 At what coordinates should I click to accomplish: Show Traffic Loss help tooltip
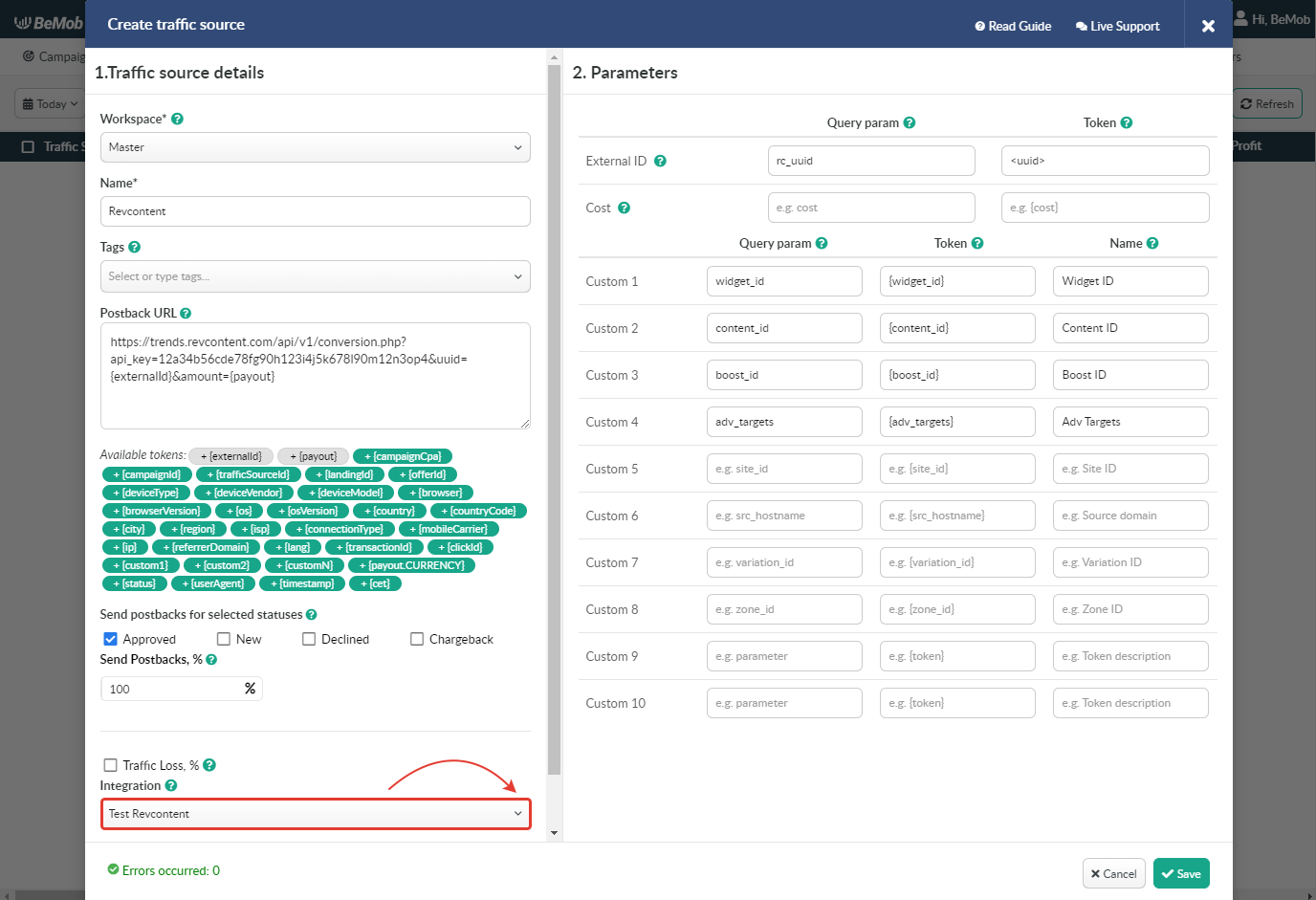coord(209,765)
